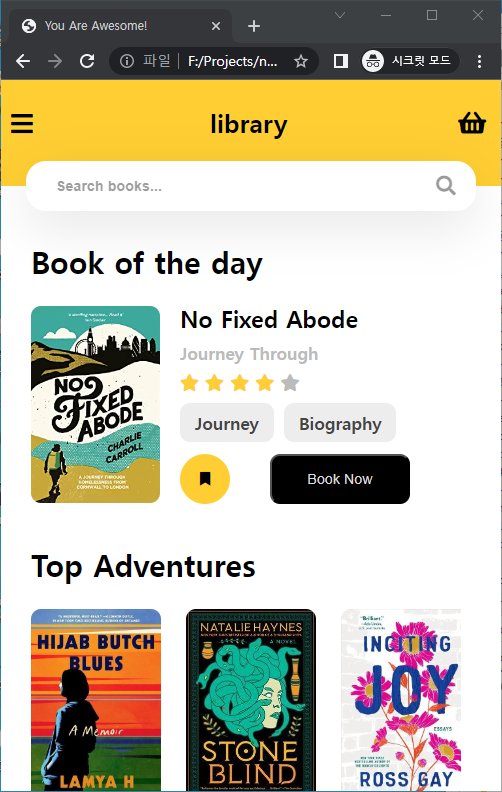Image resolution: width=502 pixels, height=792 pixels.
Task: Open the hamburger menu in the library header
Action: pyautogui.click(x=22, y=123)
